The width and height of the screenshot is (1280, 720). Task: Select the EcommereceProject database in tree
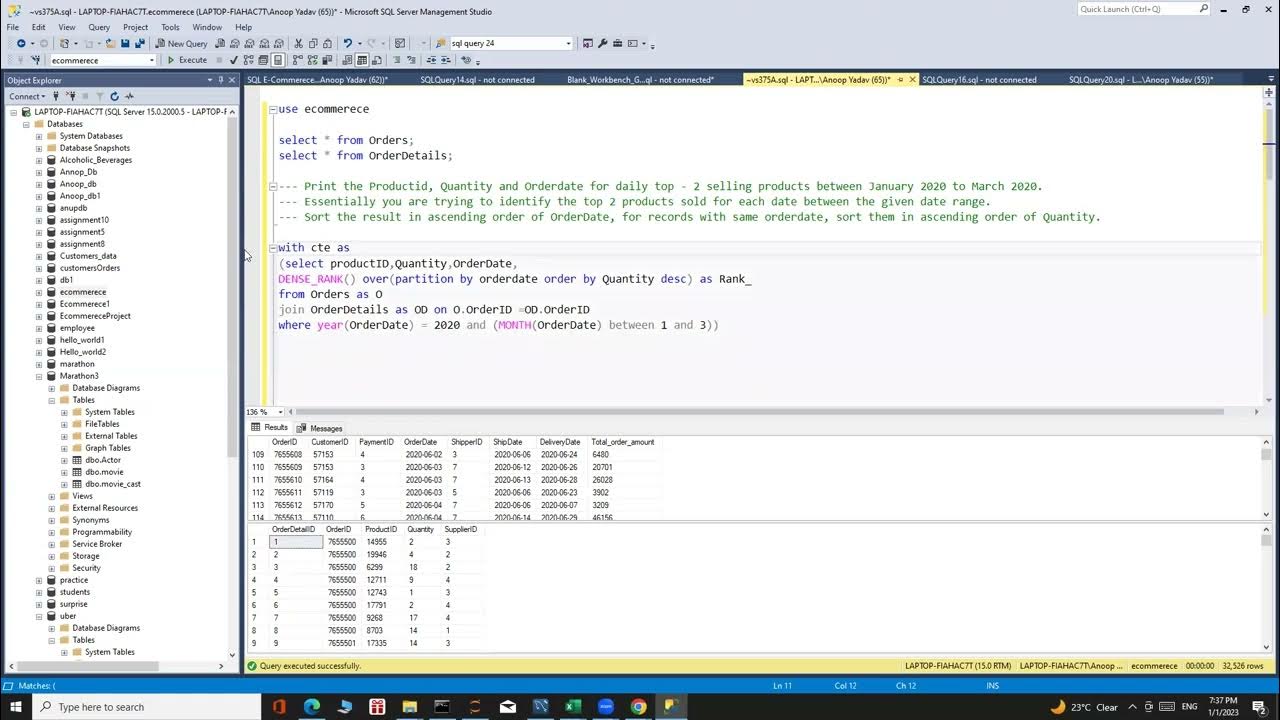point(95,316)
